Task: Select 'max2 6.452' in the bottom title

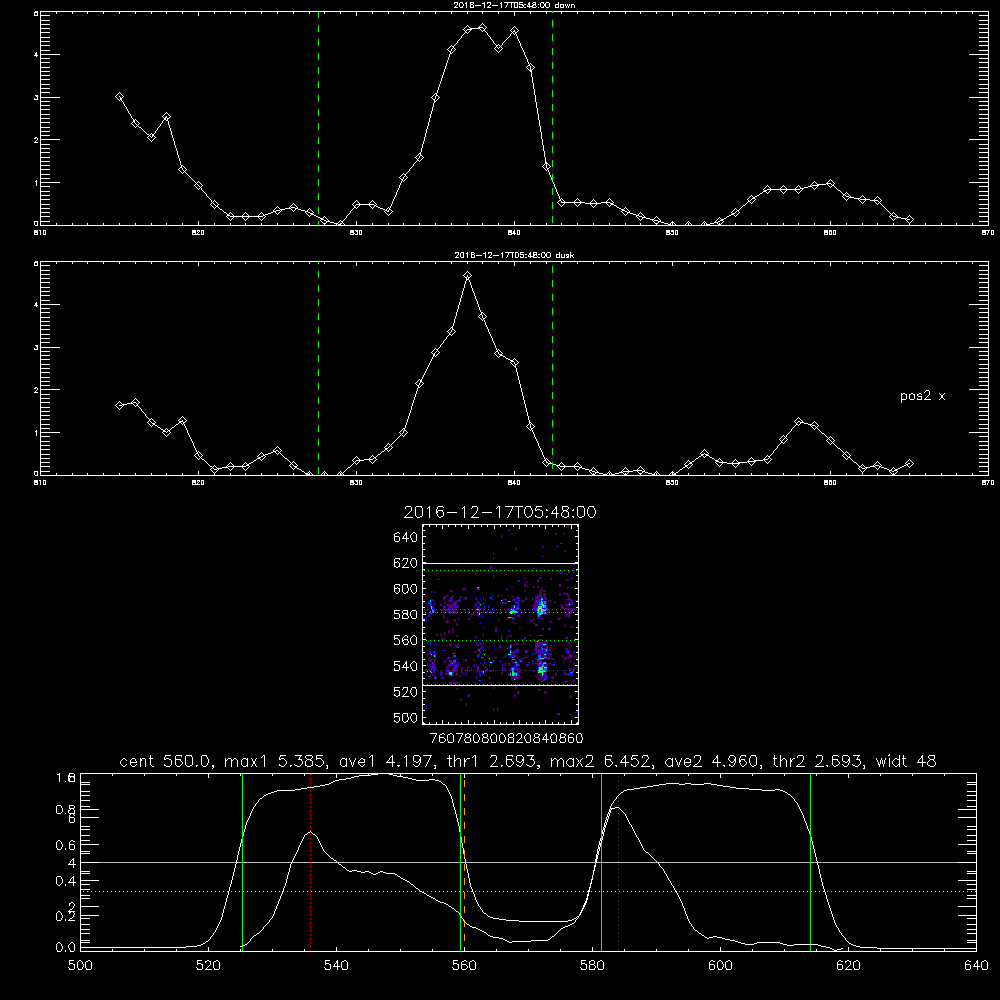Action: point(598,761)
